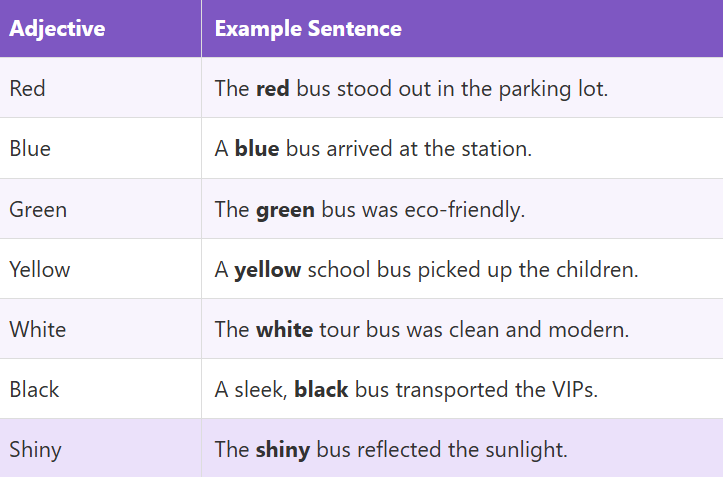Click the sentence about the parking lot

(x=411, y=88)
